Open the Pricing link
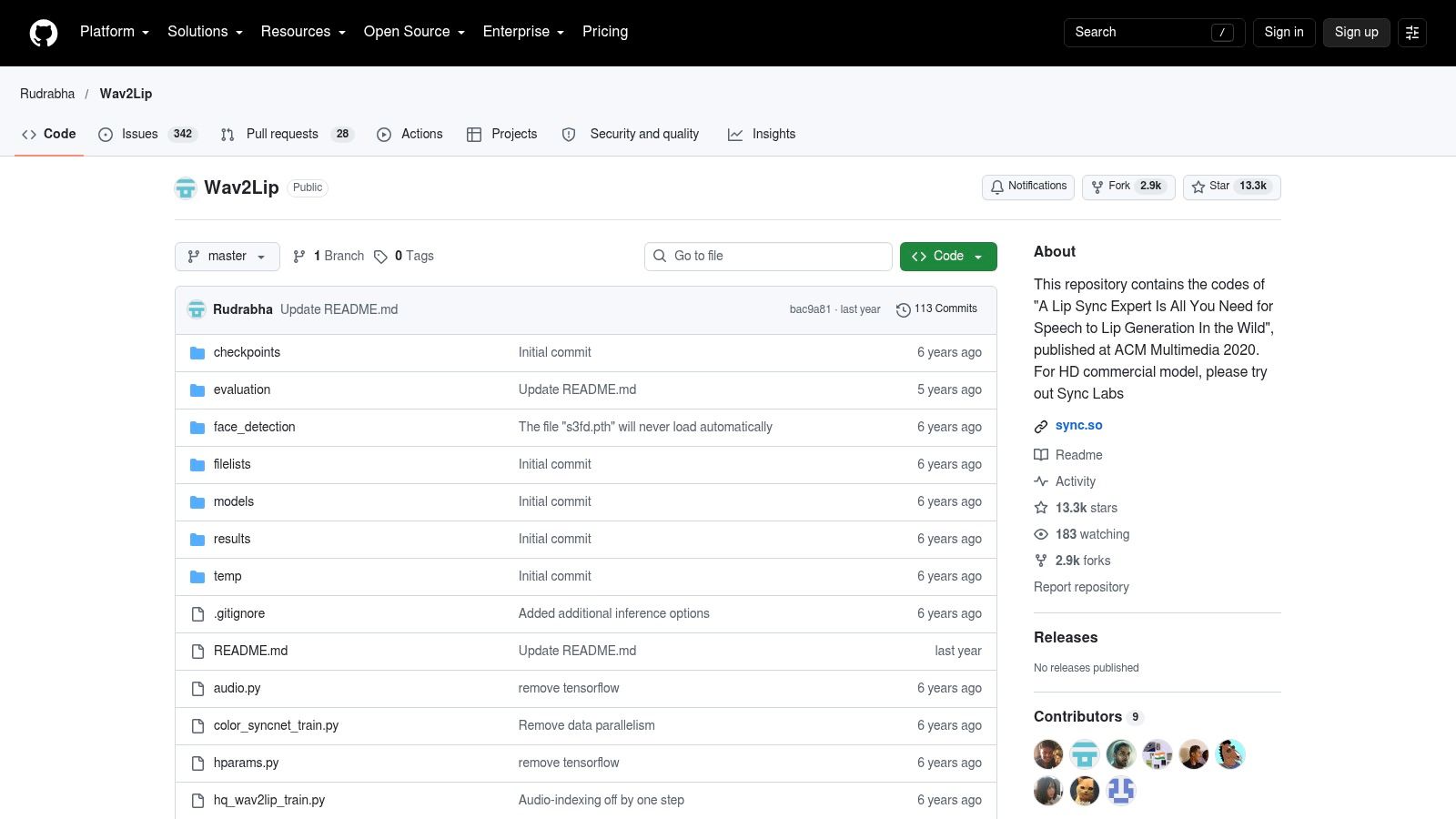 coord(605,32)
